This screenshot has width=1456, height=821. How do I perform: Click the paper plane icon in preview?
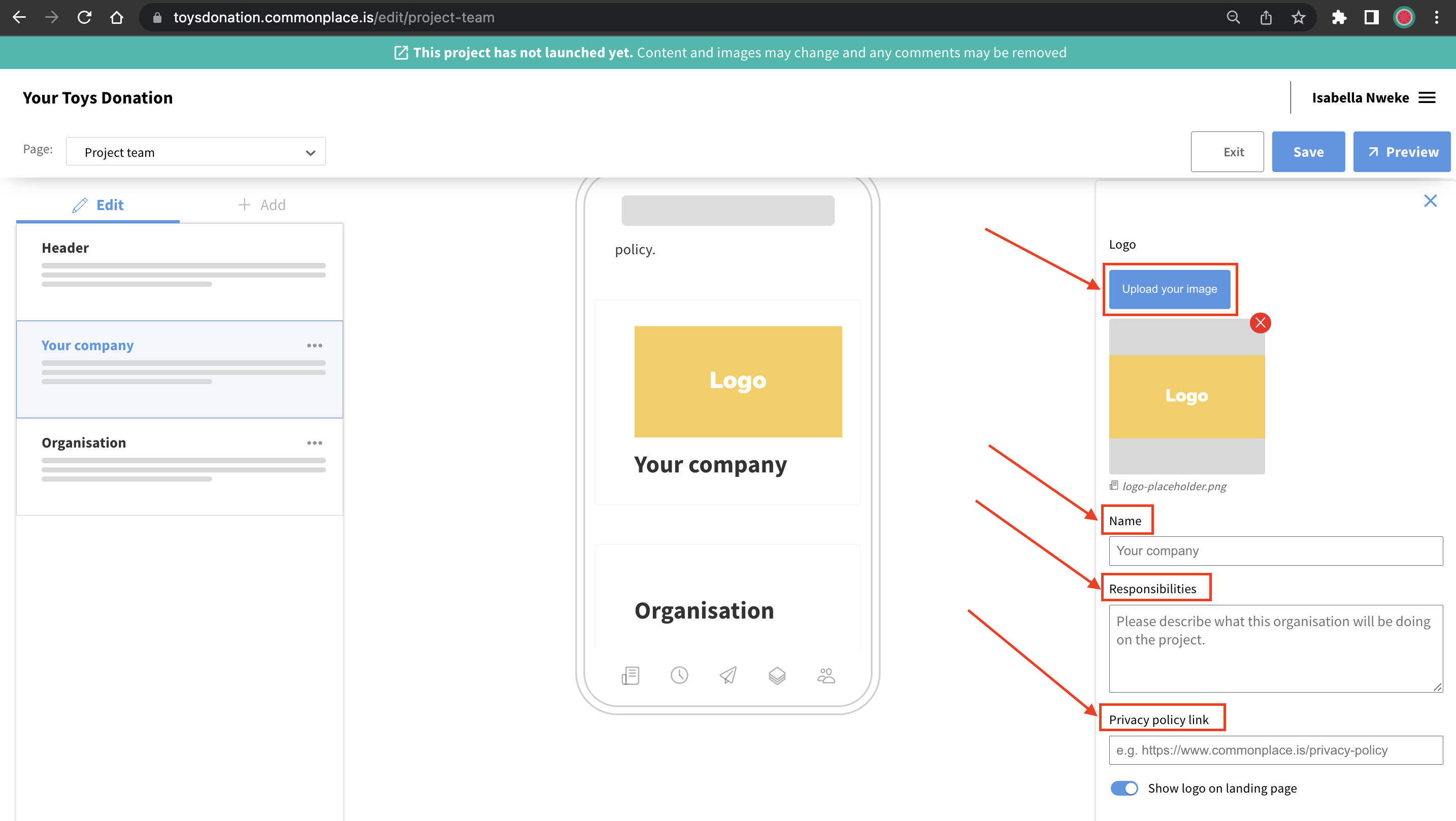728,675
